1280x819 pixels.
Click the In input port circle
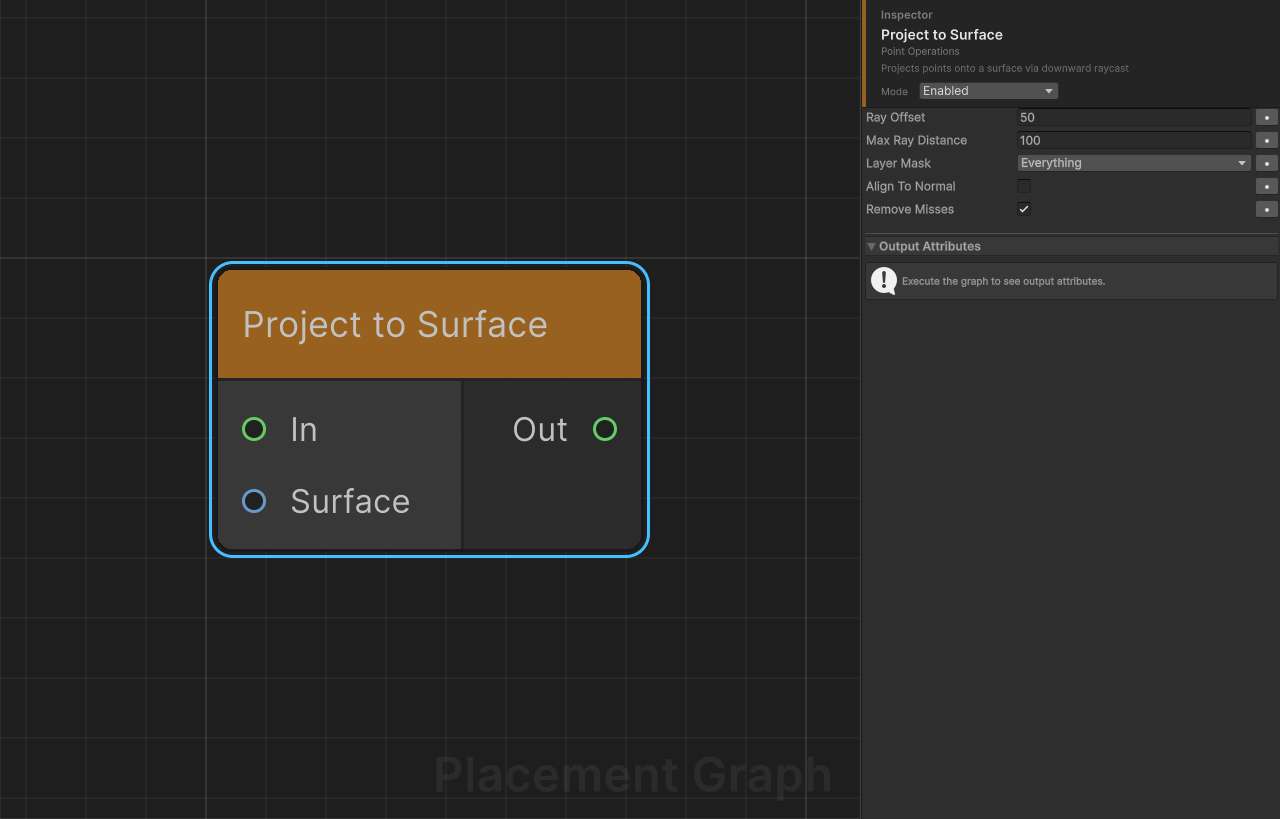coord(254,430)
